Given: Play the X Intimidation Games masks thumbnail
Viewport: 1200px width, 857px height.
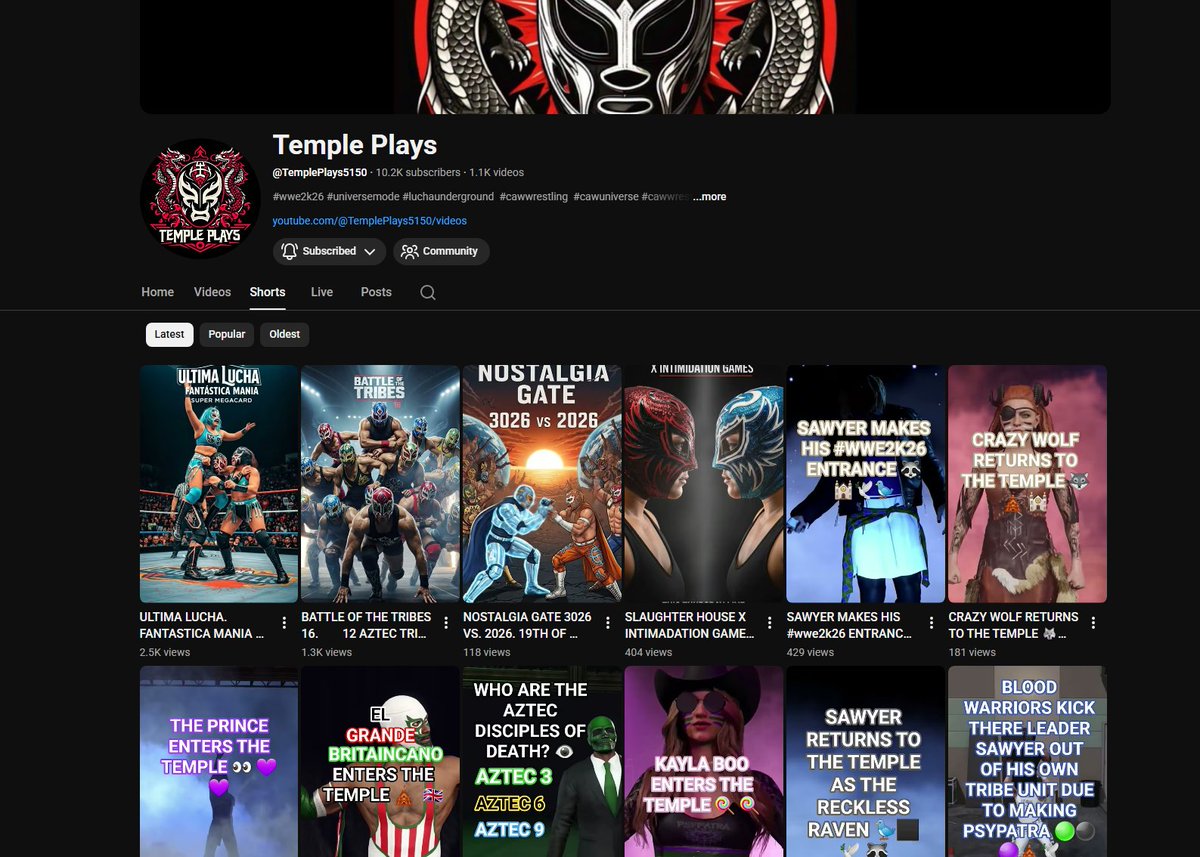Looking at the screenshot, I should (x=704, y=484).
